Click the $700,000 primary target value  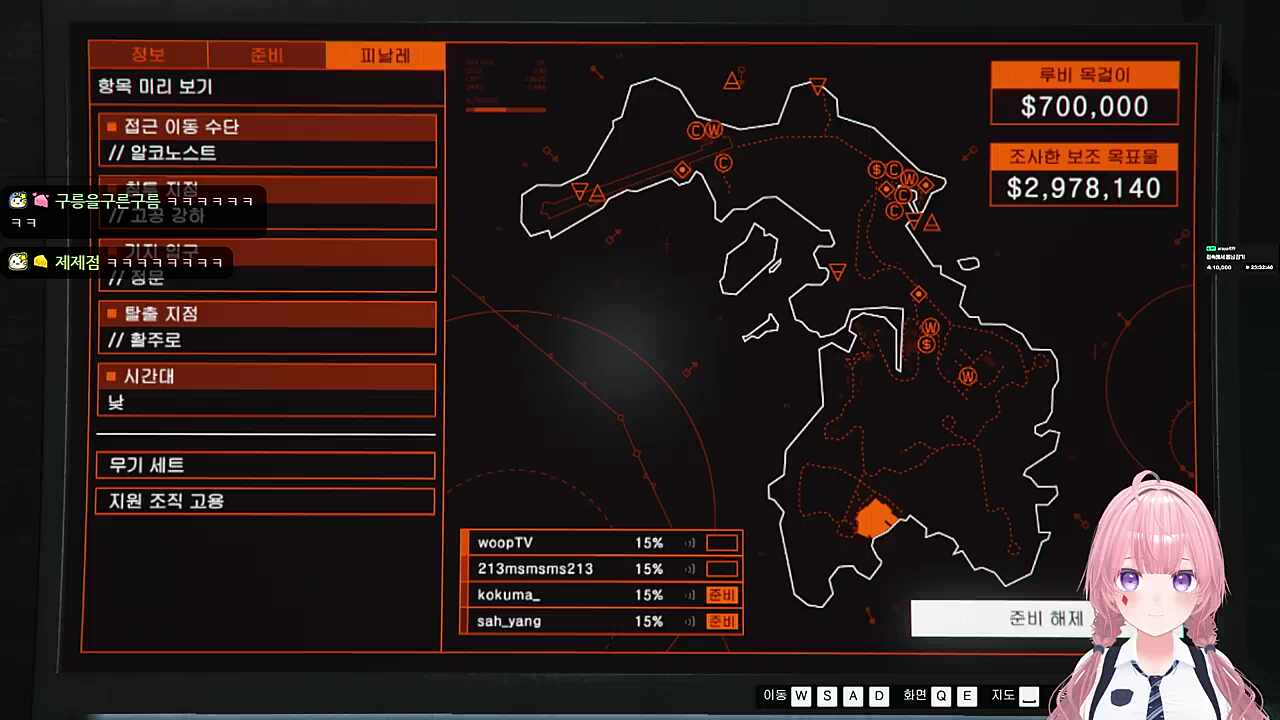[x=1085, y=107]
